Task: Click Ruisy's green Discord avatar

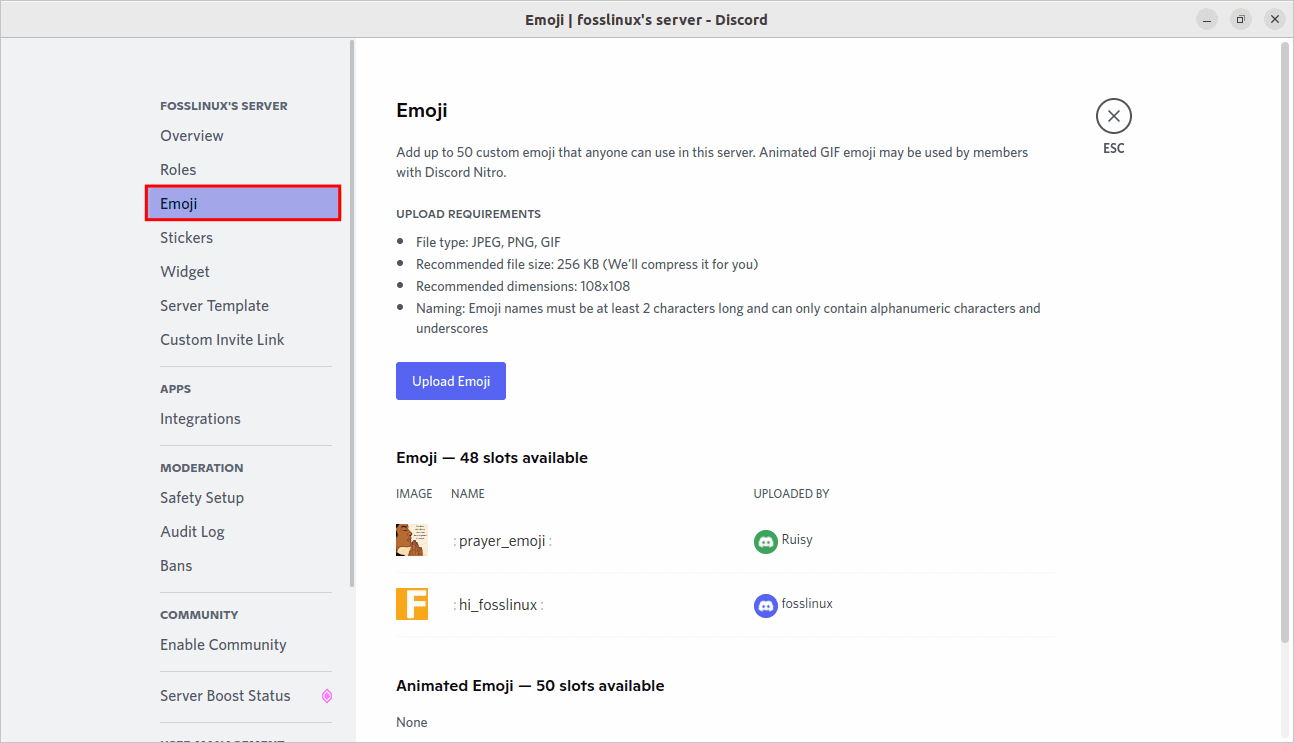Action: click(765, 541)
